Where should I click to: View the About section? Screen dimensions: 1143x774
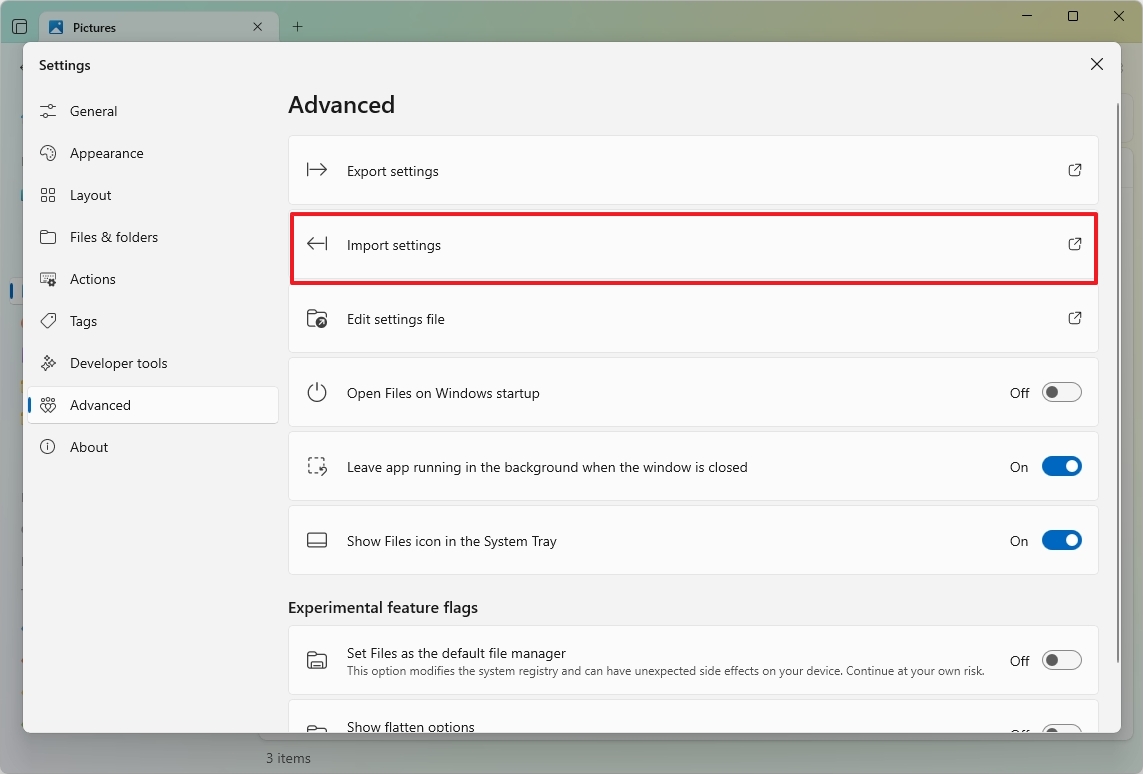click(x=88, y=447)
